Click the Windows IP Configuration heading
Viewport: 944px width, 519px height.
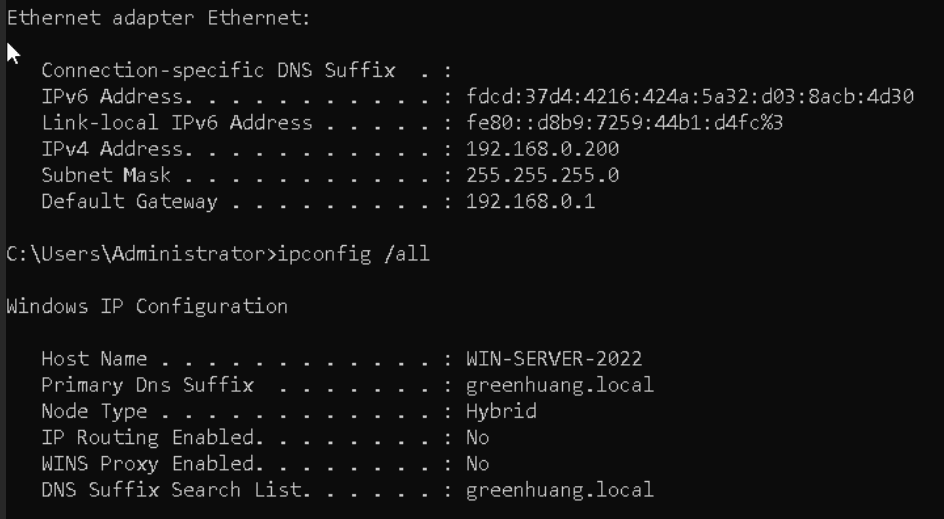pos(147,306)
